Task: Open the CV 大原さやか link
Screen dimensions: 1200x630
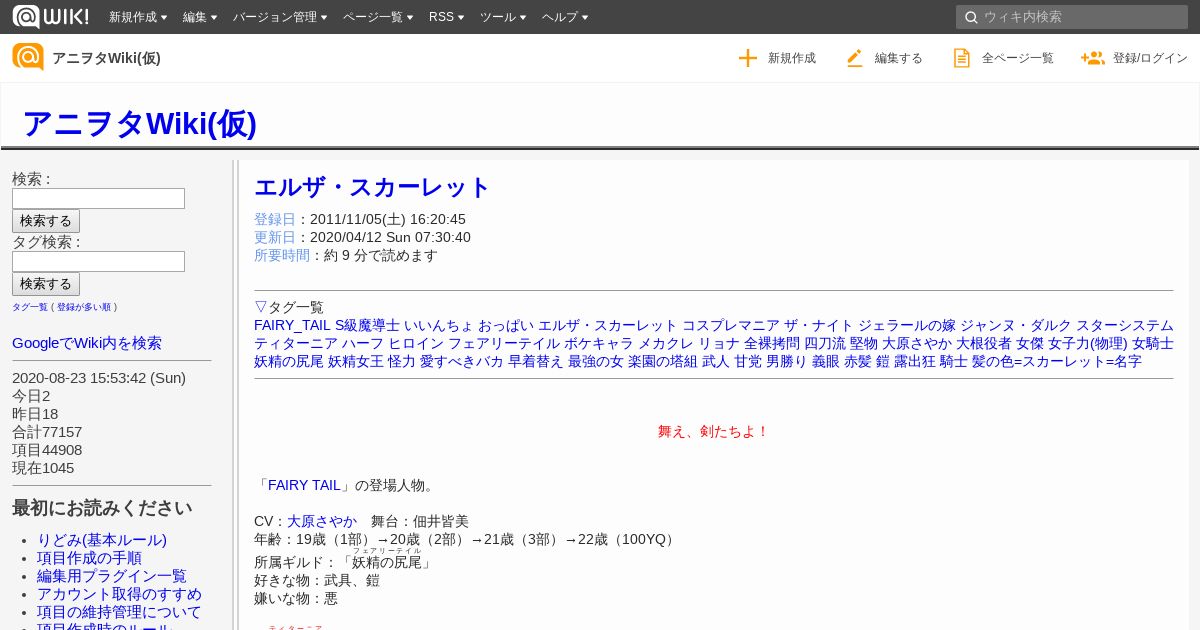Action: point(322,521)
